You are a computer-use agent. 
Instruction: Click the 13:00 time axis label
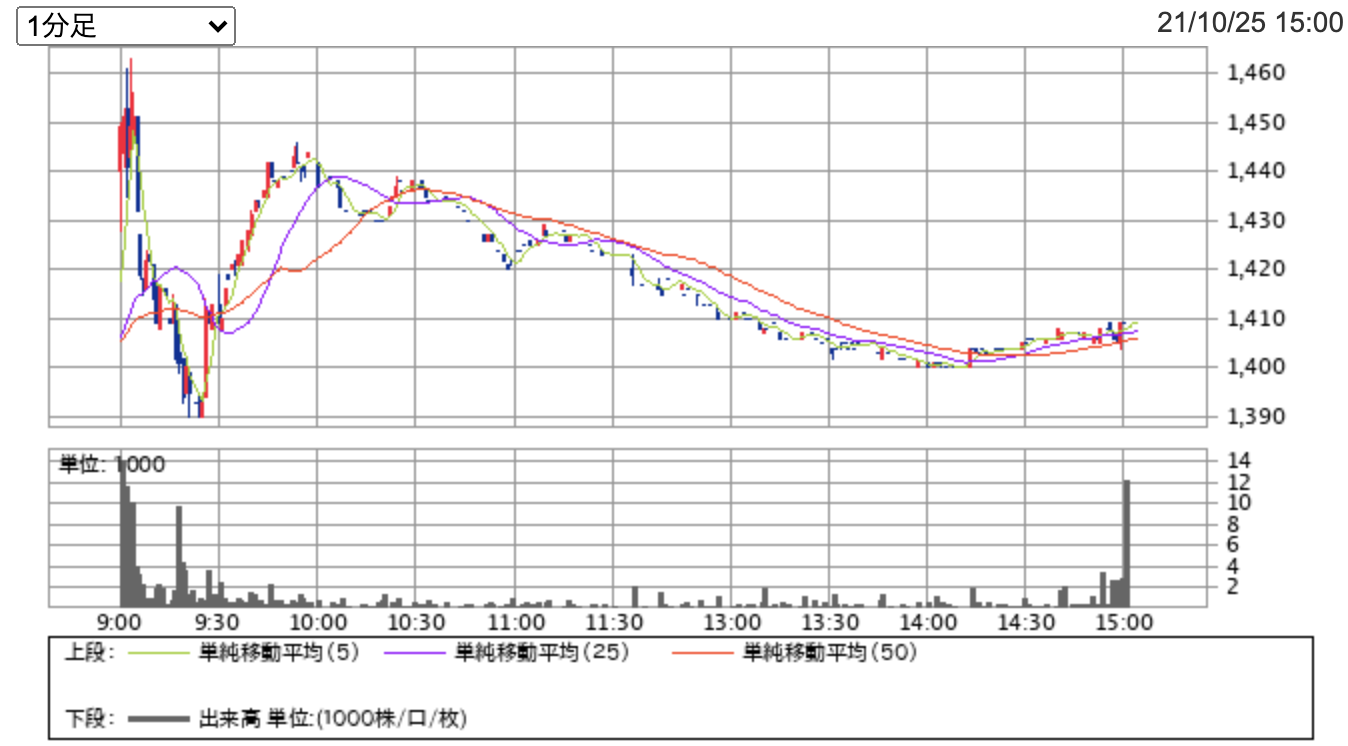731,622
